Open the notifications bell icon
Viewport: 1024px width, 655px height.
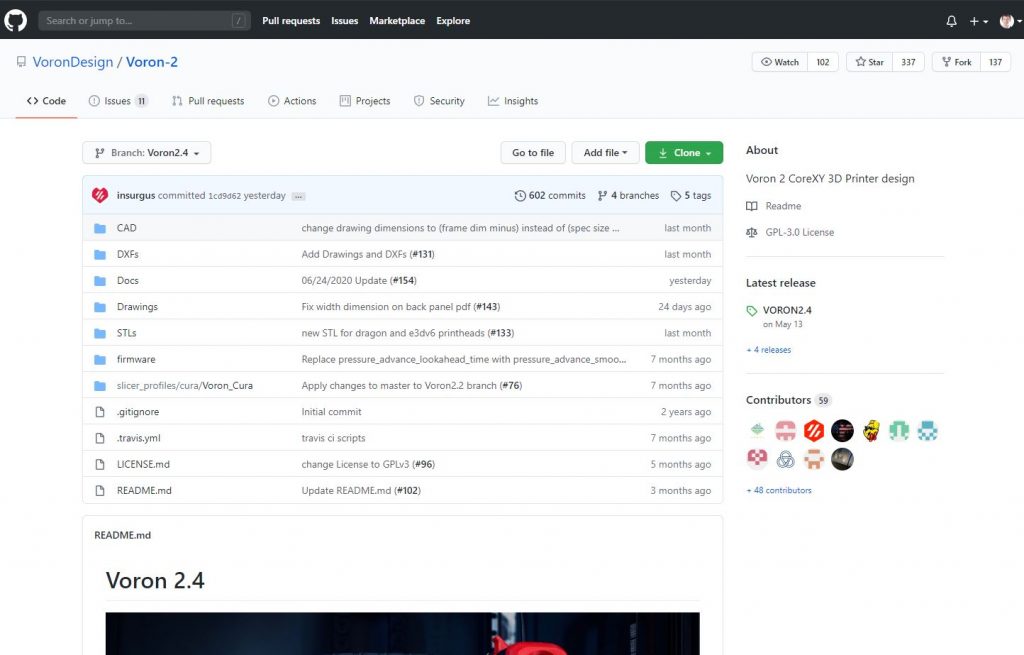(951, 21)
